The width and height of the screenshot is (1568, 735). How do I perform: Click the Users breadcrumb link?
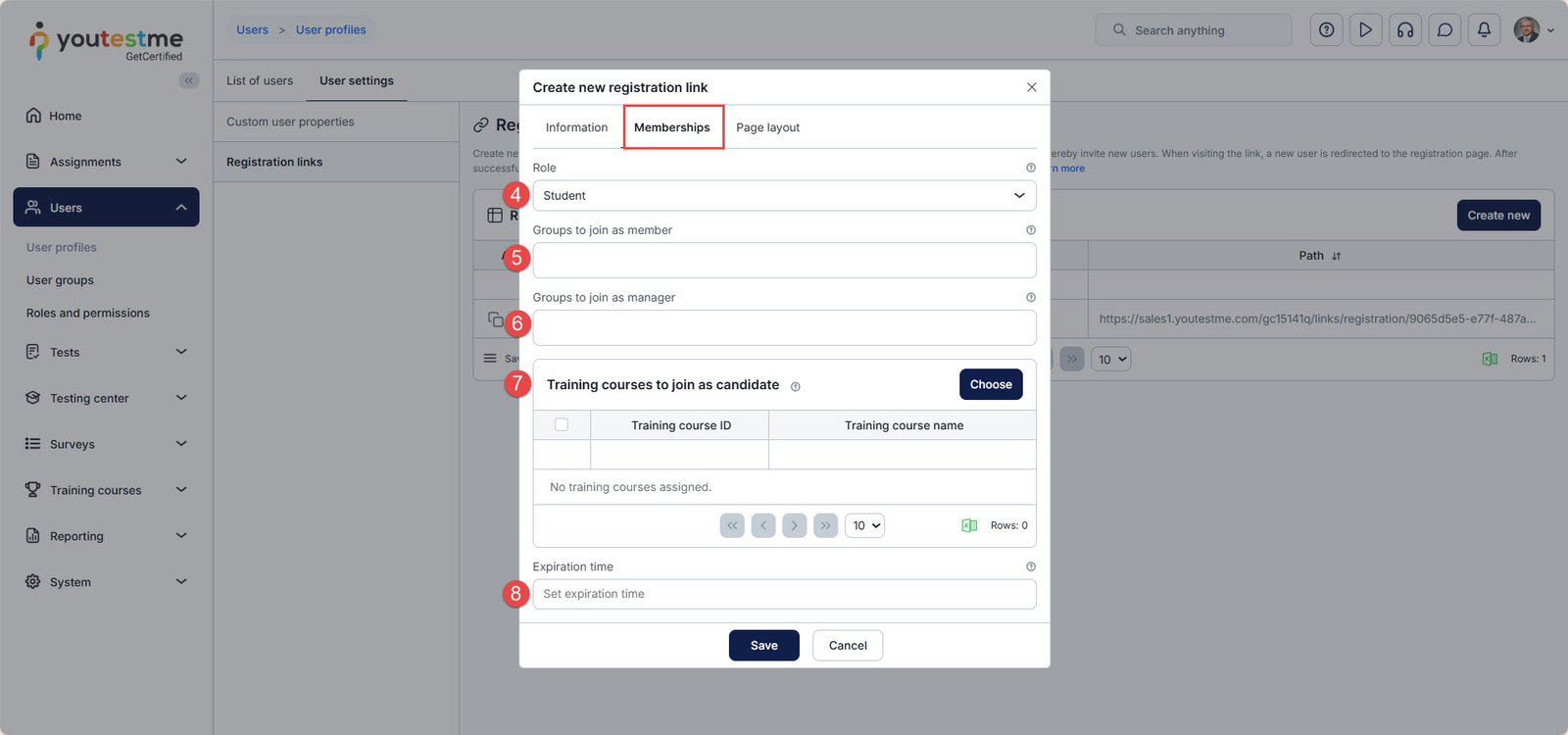tap(252, 30)
